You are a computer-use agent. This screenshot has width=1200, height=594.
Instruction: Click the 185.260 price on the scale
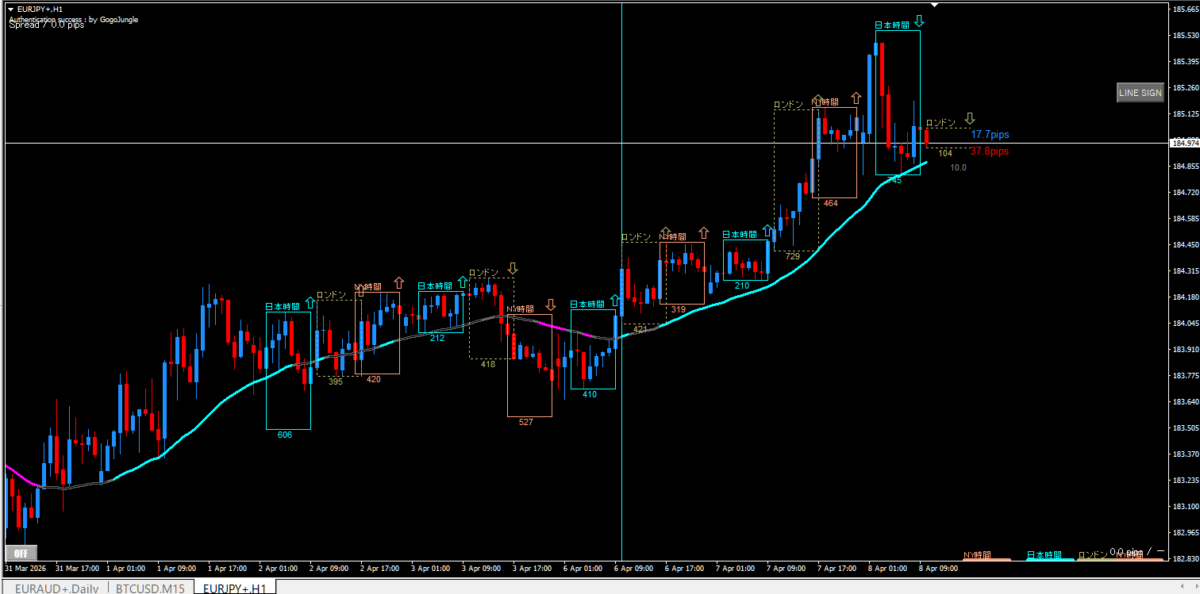[x=1184, y=87]
